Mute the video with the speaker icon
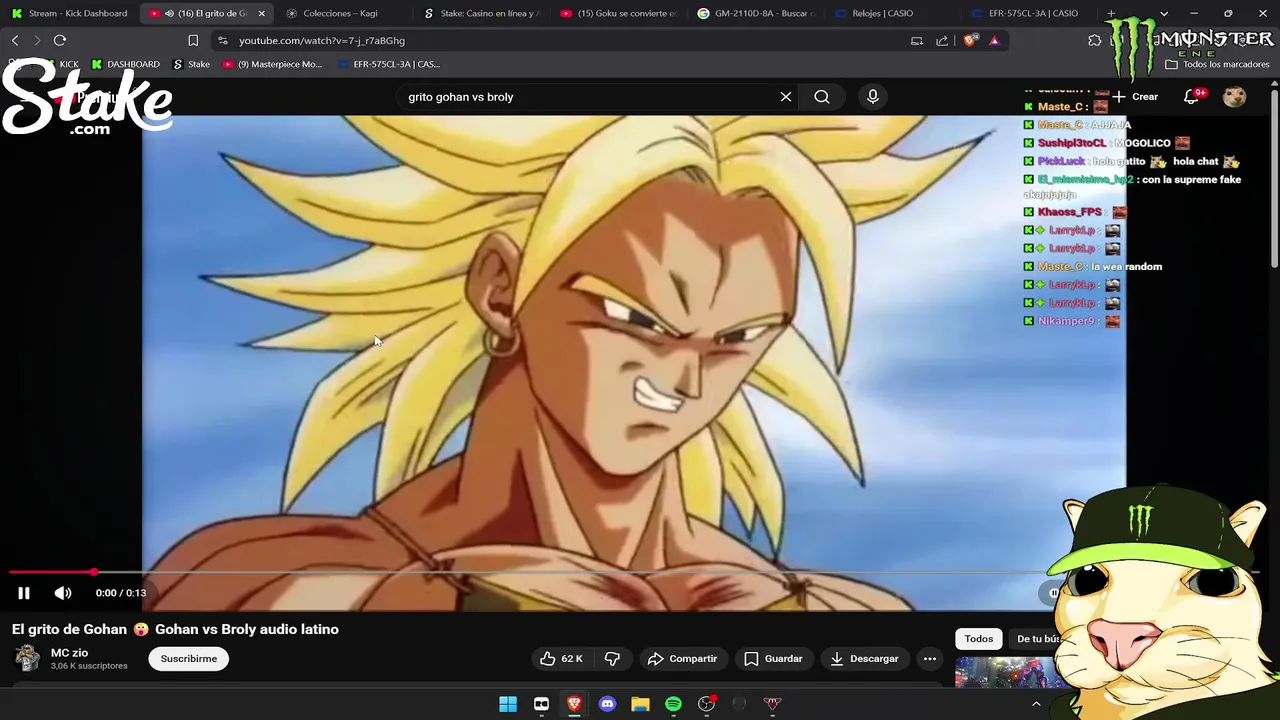Viewport: 1280px width, 720px height. point(63,593)
